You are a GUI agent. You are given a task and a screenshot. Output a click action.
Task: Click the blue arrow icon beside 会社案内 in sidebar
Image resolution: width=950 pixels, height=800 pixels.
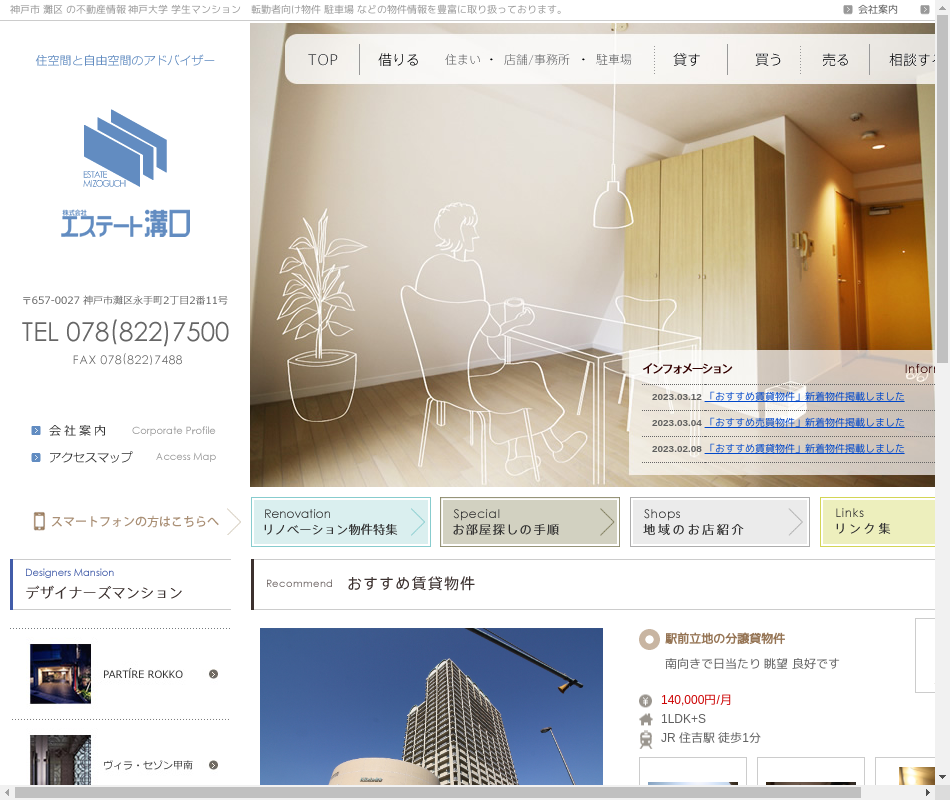coord(36,431)
